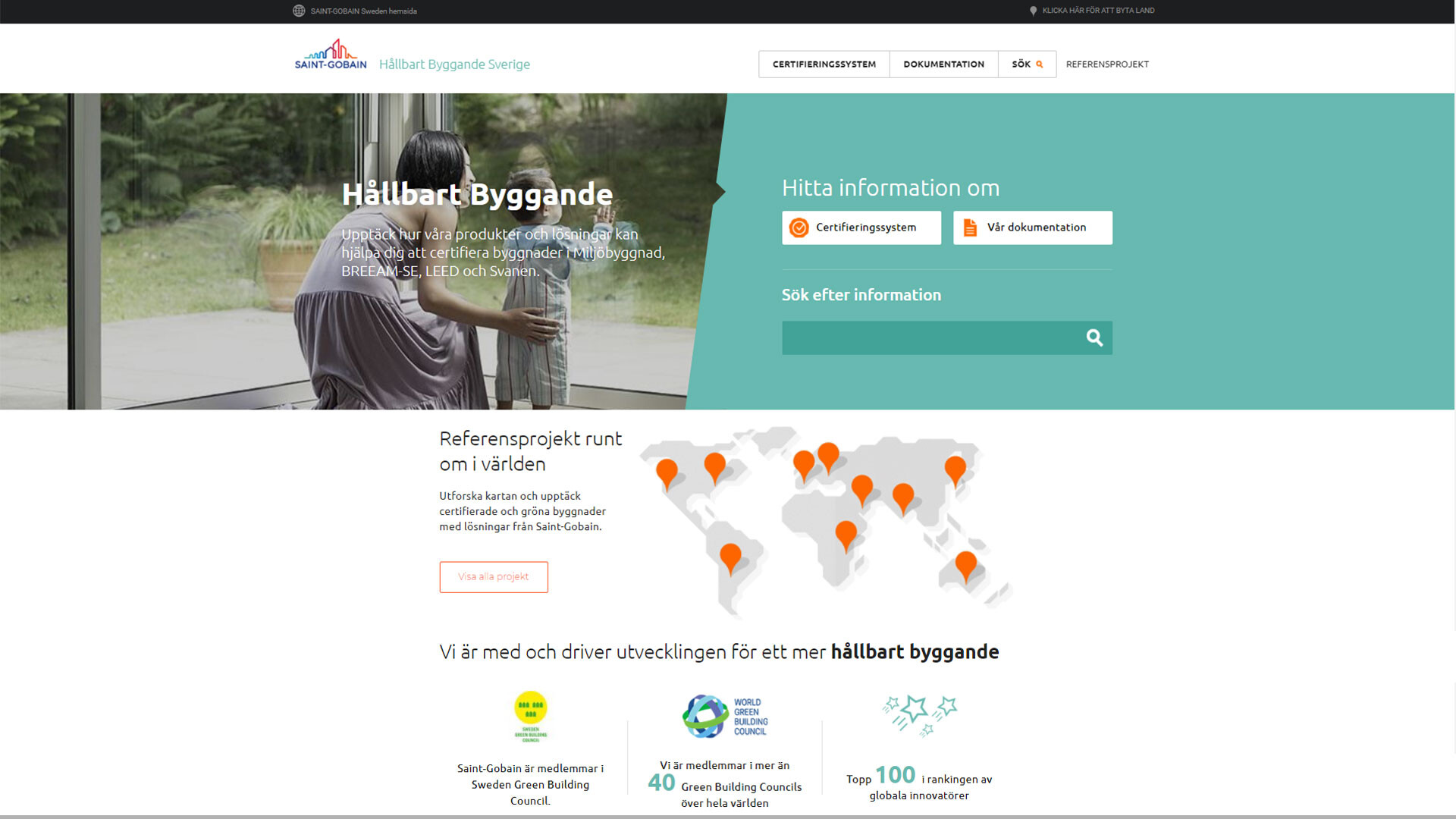This screenshot has height=819, width=1456.
Task: Click the 'Sök efter information' label
Action: (x=861, y=295)
